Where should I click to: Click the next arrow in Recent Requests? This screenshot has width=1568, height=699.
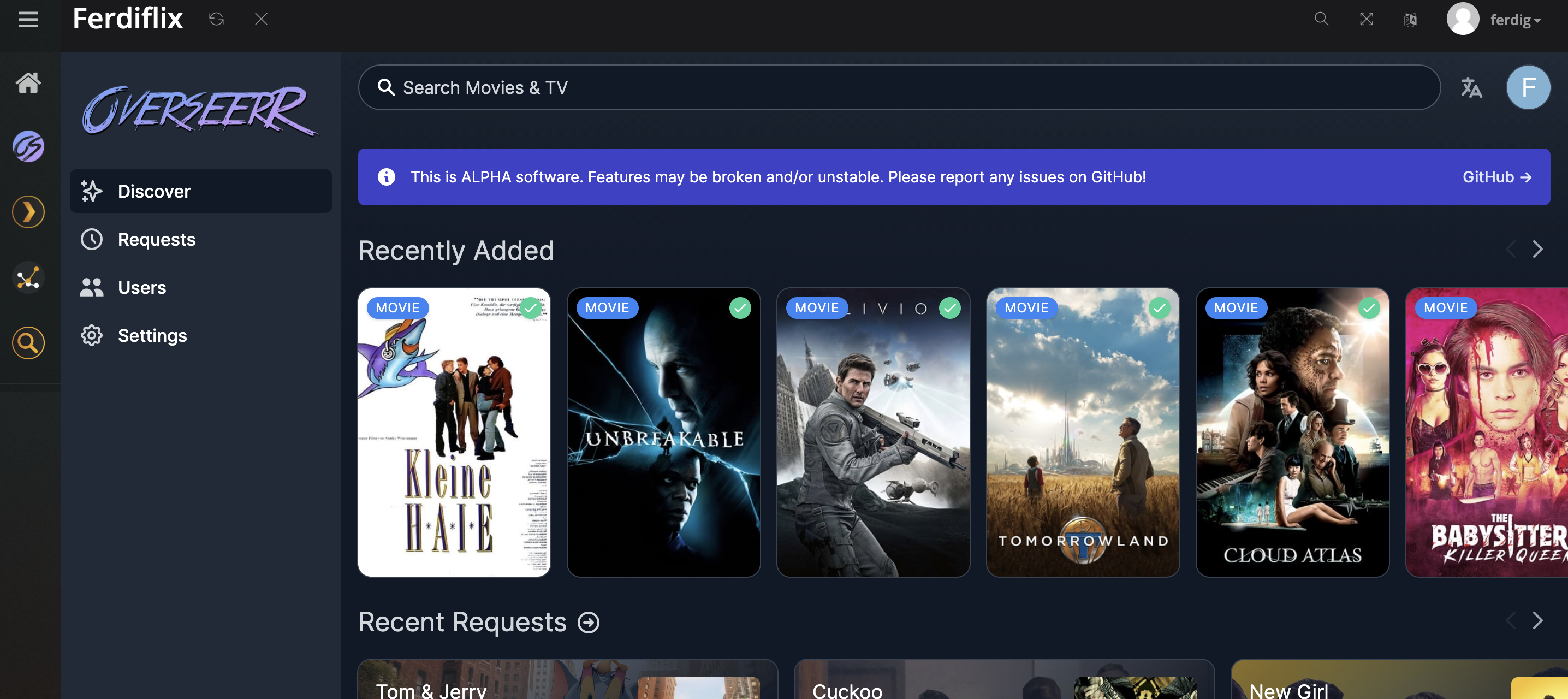1537,620
